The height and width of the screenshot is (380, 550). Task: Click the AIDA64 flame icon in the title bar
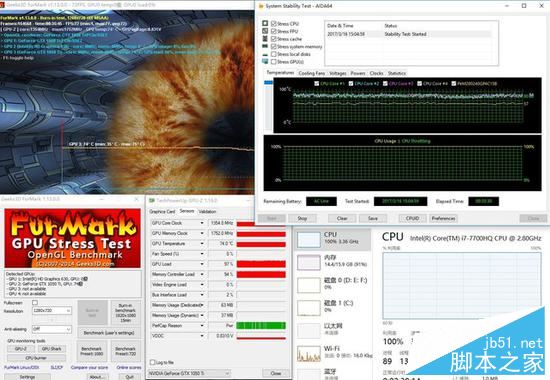(261, 6)
